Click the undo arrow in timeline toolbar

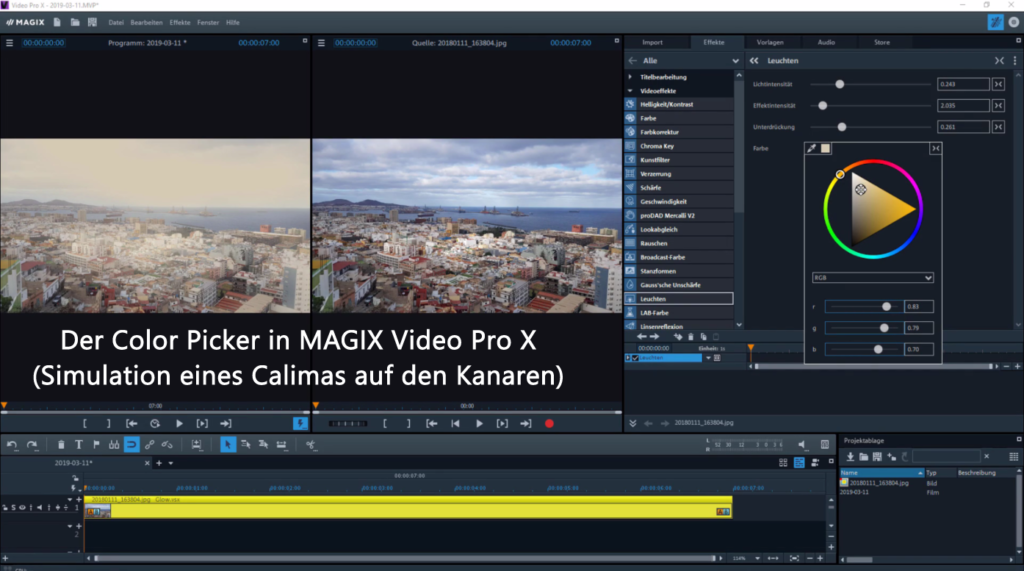(12, 445)
